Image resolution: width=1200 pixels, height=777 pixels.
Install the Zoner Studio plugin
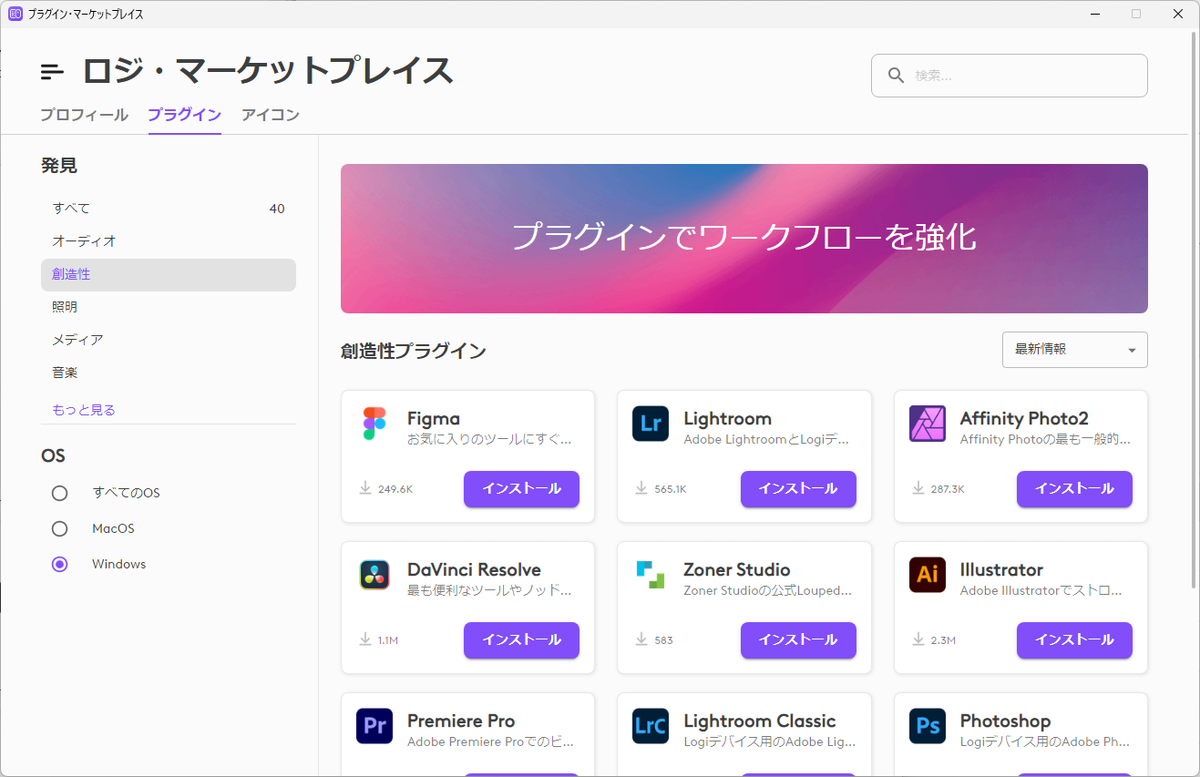(x=798, y=640)
